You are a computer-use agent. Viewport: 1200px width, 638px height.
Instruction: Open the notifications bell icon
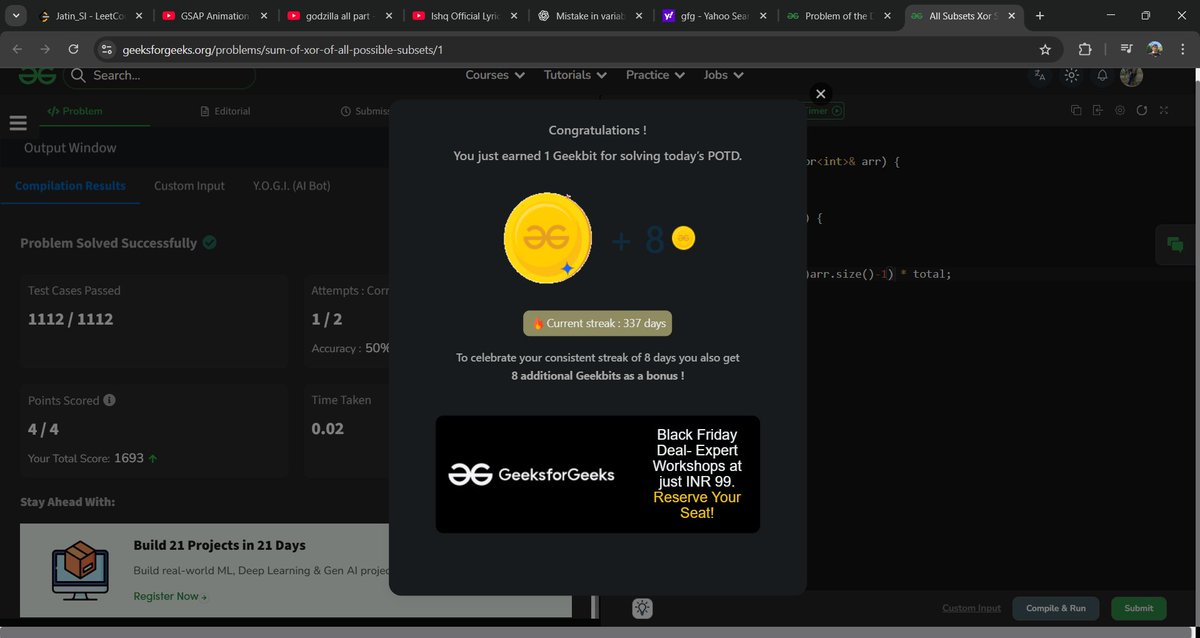point(1102,75)
